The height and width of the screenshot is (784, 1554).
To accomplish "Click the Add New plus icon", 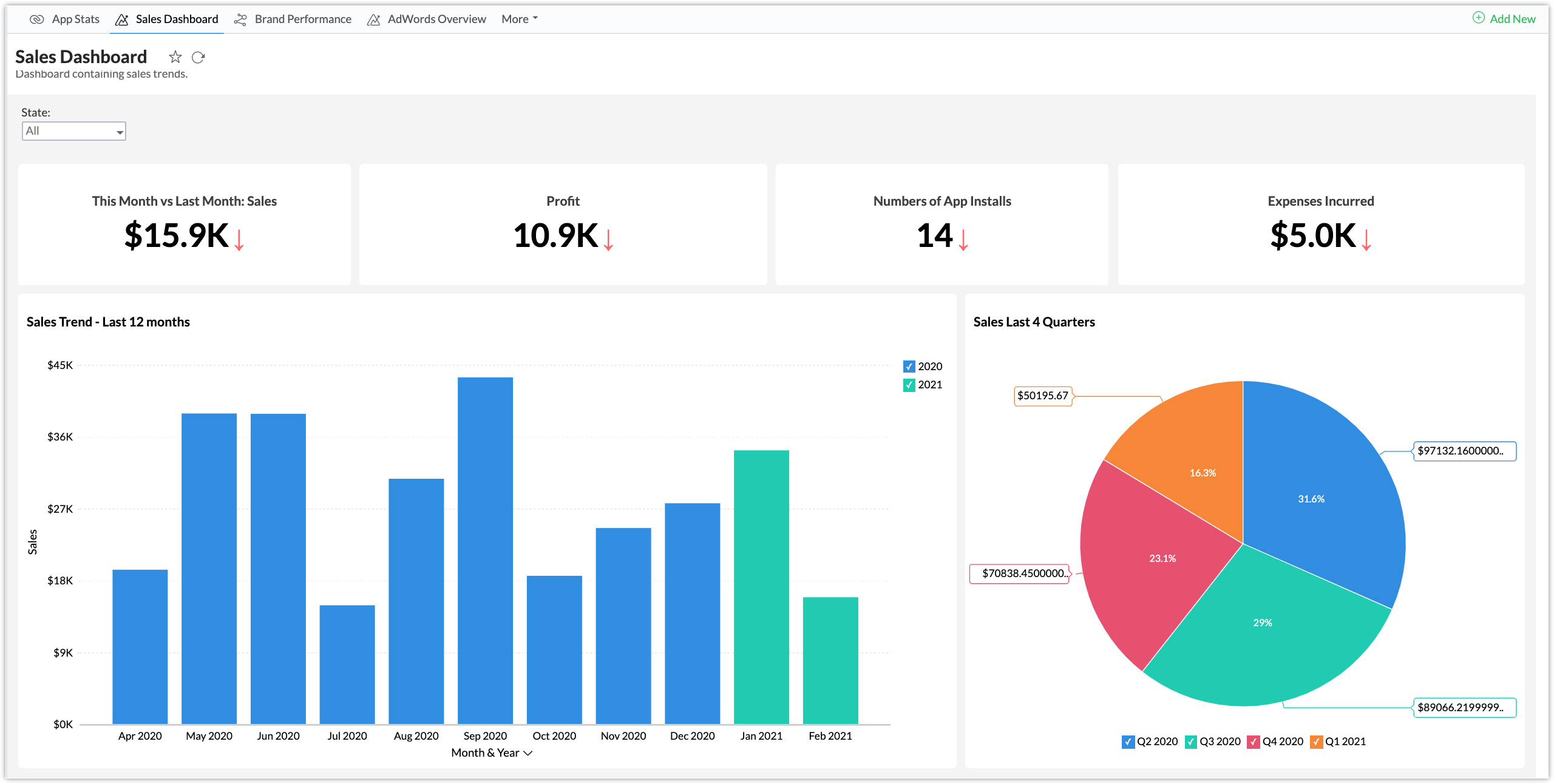I will tap(1478, 18).
